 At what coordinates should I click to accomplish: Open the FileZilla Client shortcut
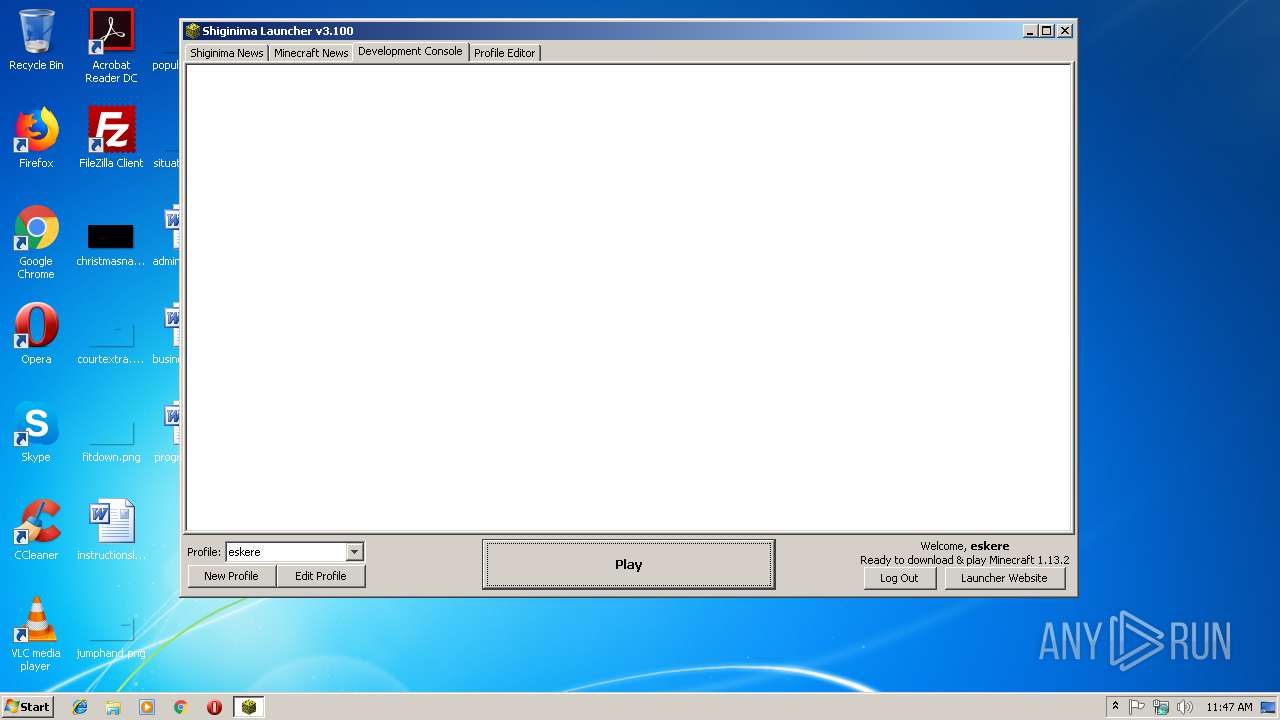[x=111, y=138]
